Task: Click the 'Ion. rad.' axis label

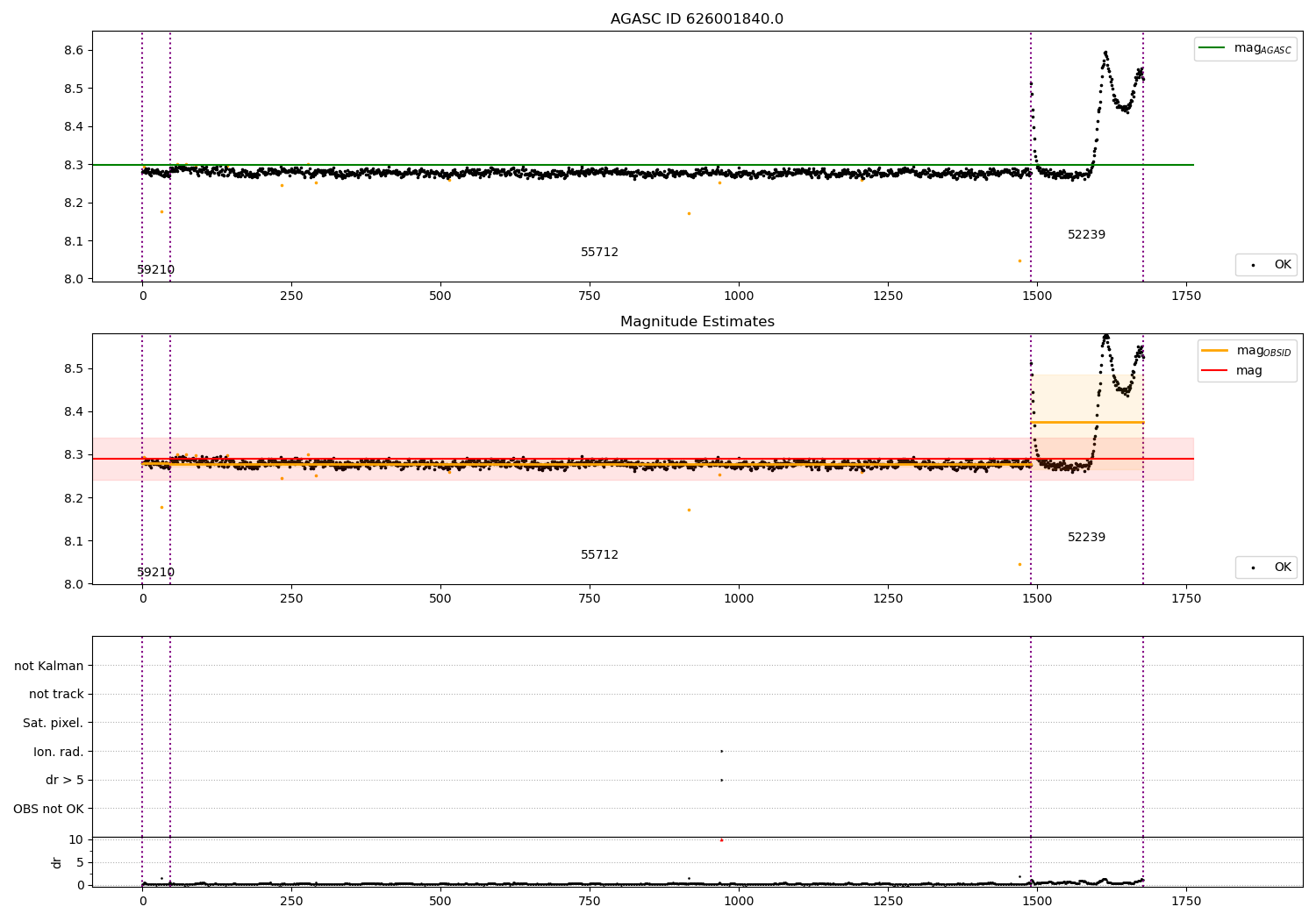Action: tap(59, 752)
